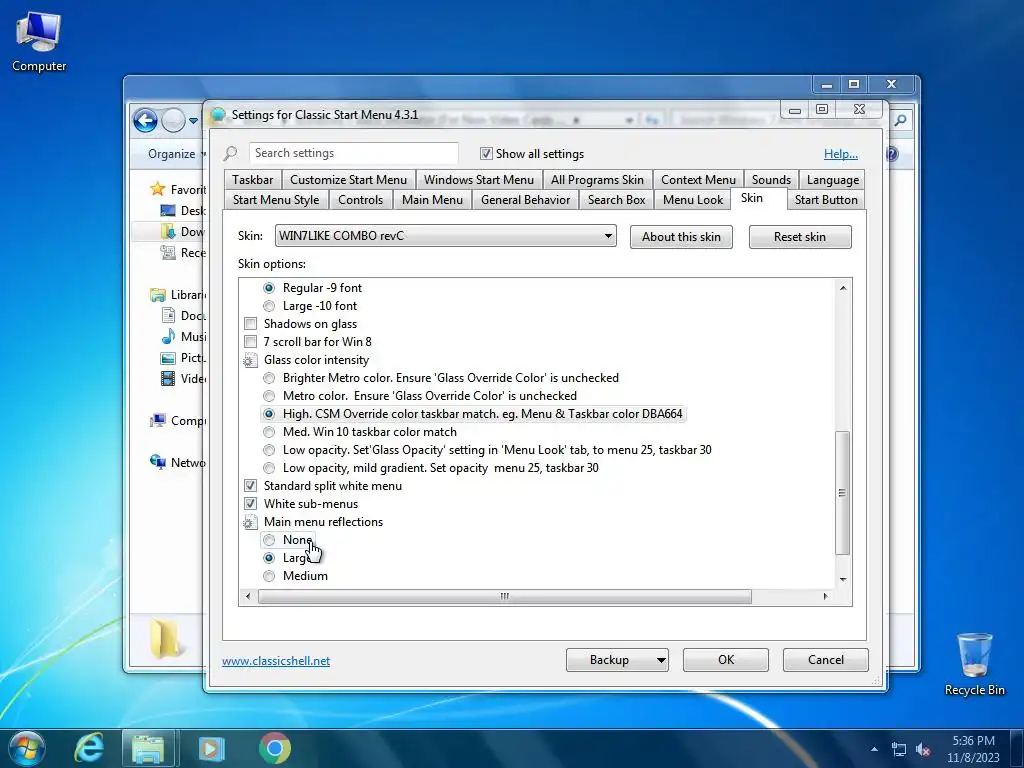
Task: Toggle Show all settings checkbox
Action: [486, 153]
